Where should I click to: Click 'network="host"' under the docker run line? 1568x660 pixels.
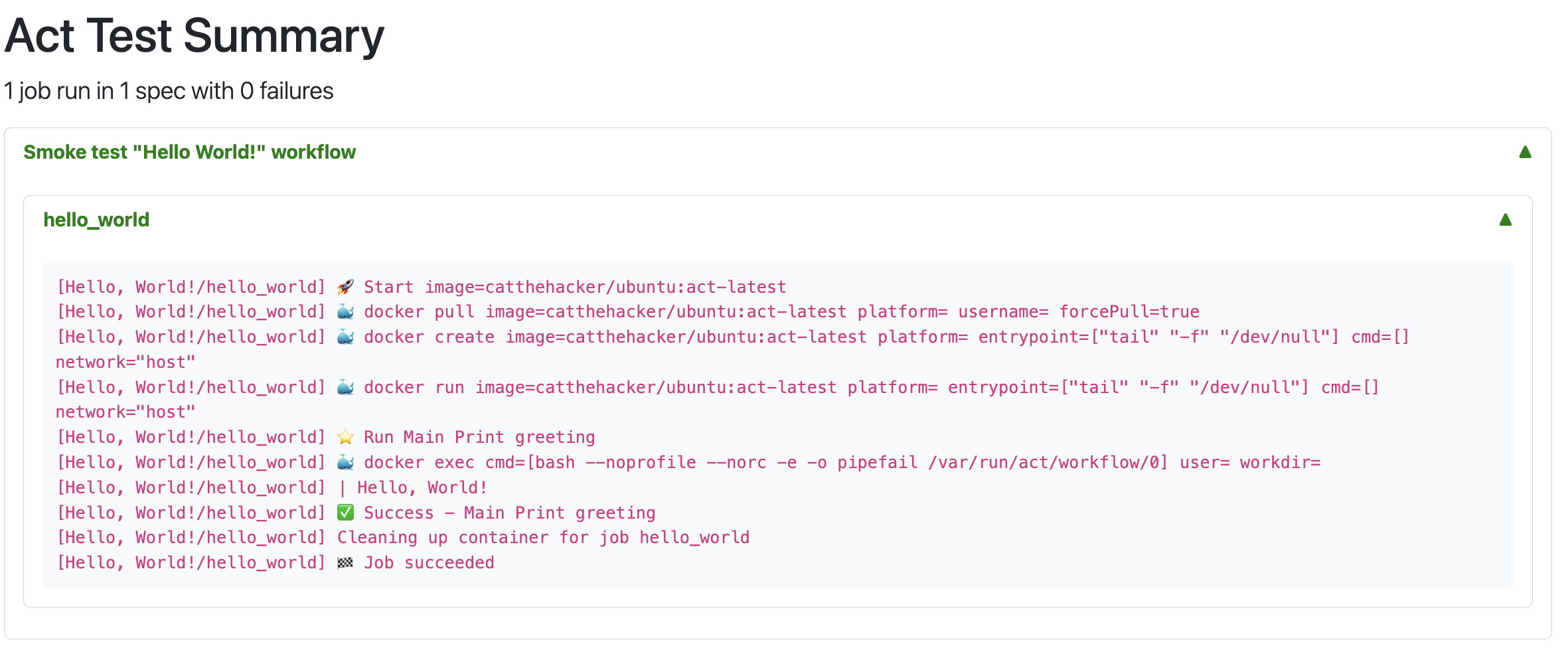click(125, 412)
